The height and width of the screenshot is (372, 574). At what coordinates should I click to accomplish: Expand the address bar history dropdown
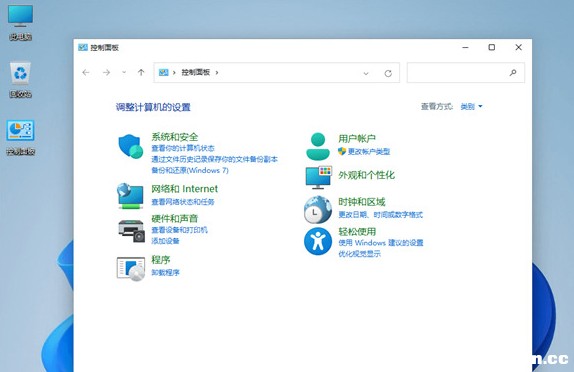pyautogui.click(x=366, y=73)
